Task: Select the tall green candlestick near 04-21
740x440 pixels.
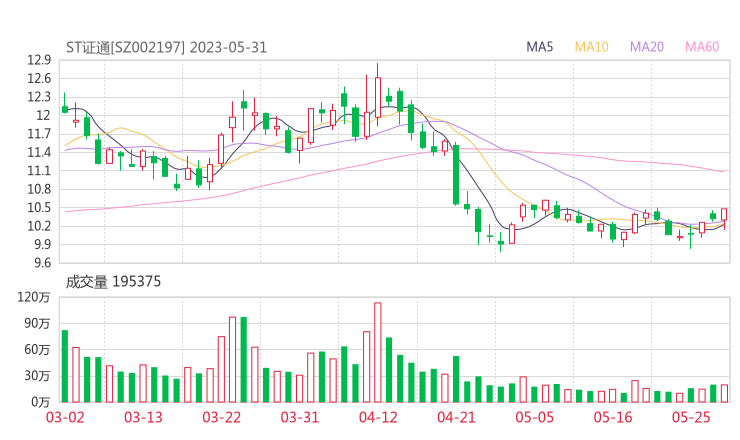Action: (x=456, y=175)
